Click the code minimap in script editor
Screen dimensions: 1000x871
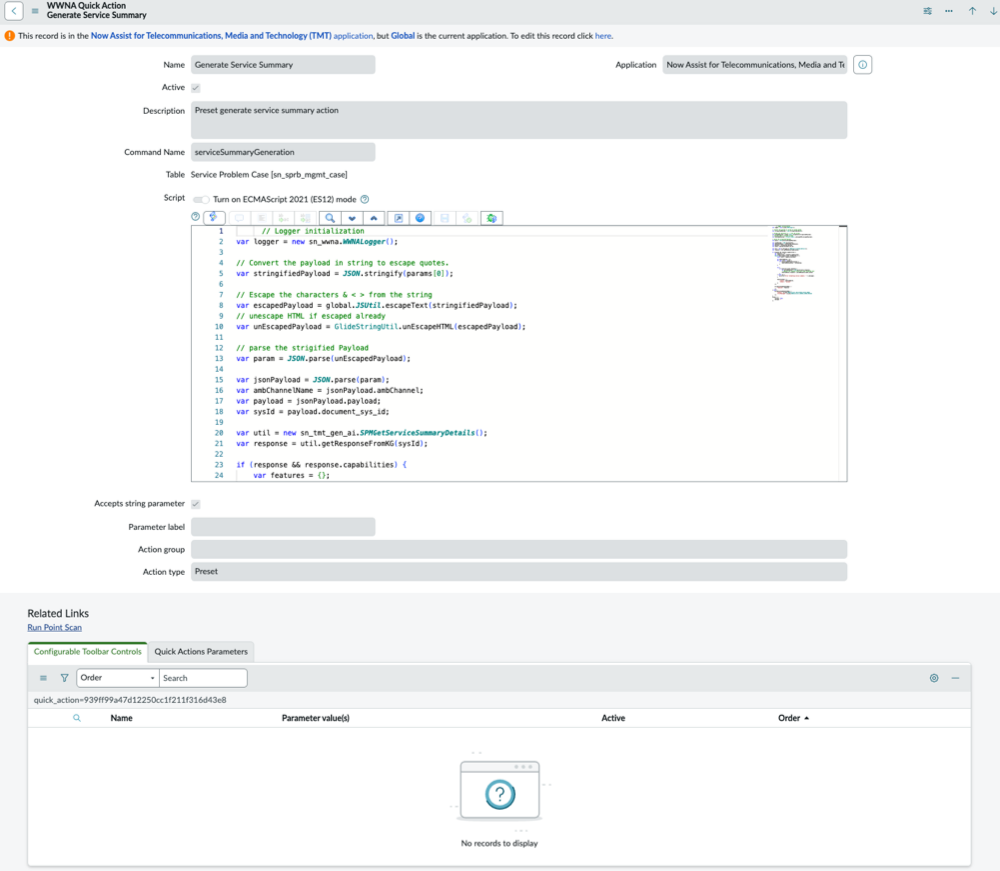pyautogui.click(x=794, y=263)
